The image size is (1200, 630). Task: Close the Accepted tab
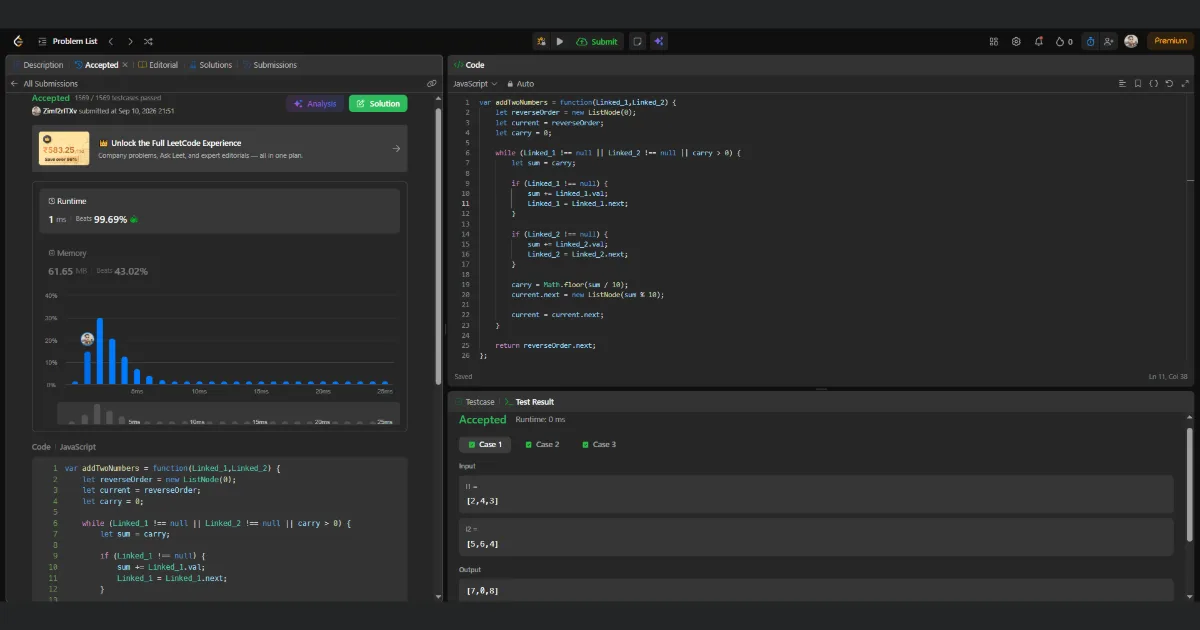[x=125, y=65]
